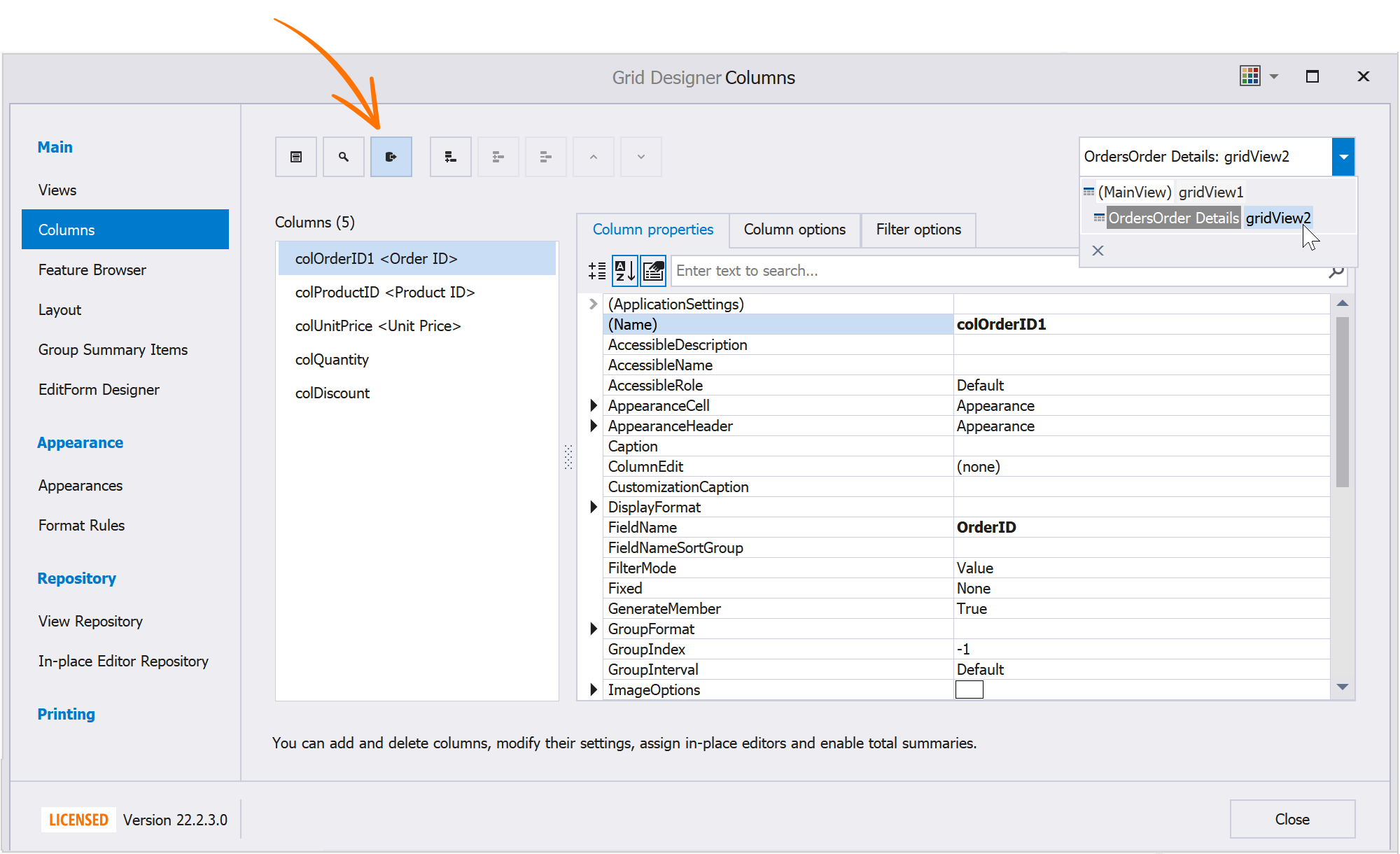1400x854 pixels.
Task: Open the view selector dropdown arrow
Action: (1343, 157)
